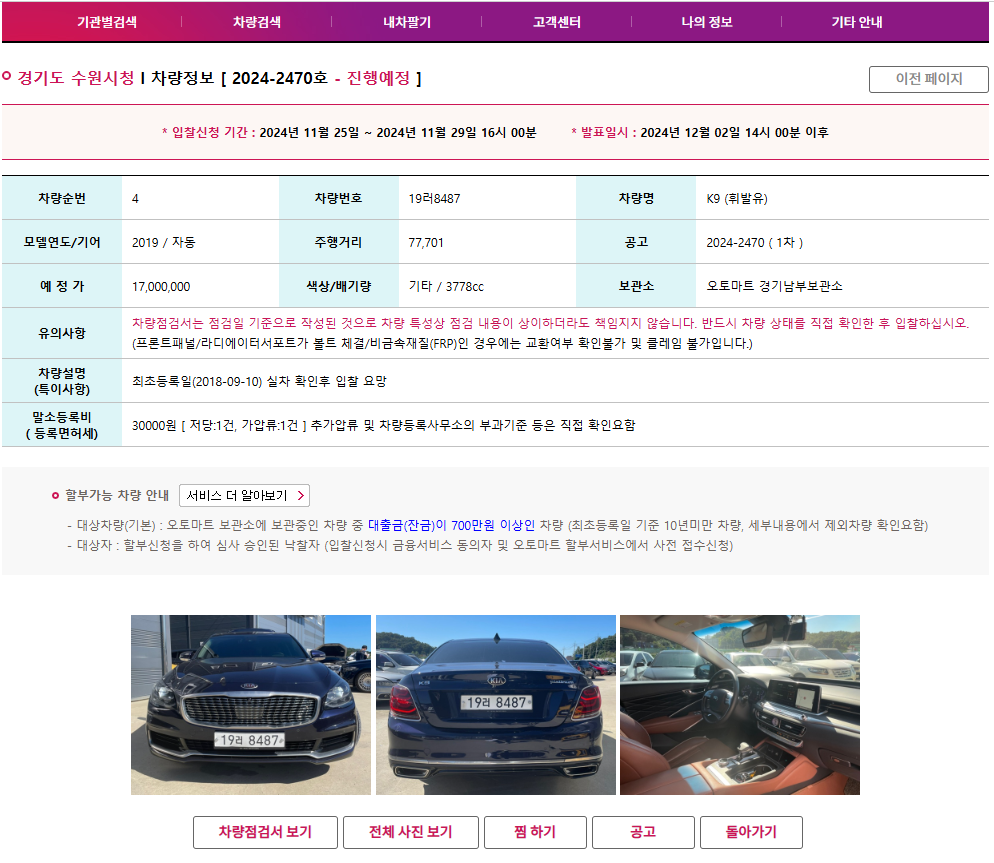994x863 pixels.
Task: Open the 나의 정보 menu
Action: 707,22
